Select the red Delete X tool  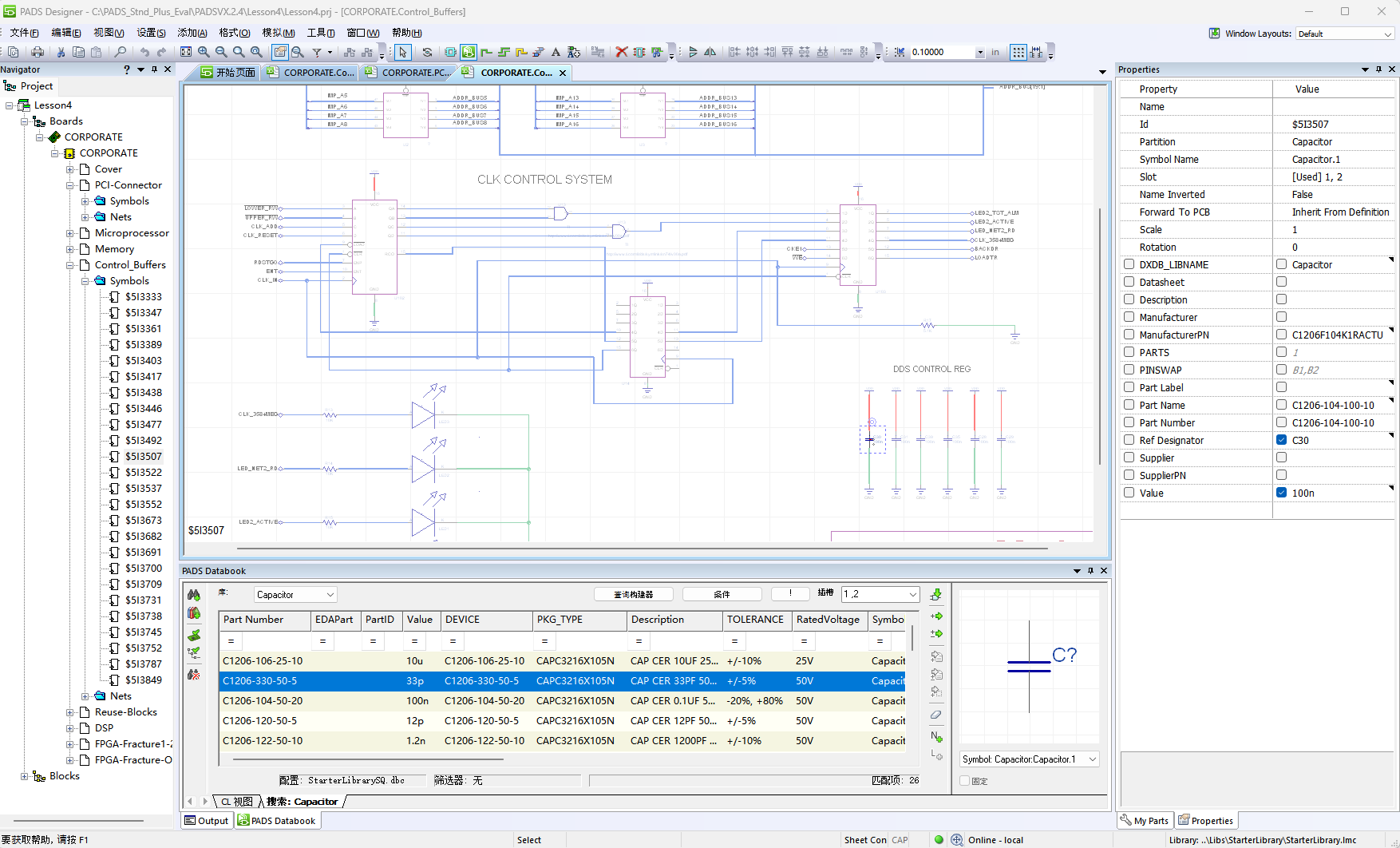(621, 52)
